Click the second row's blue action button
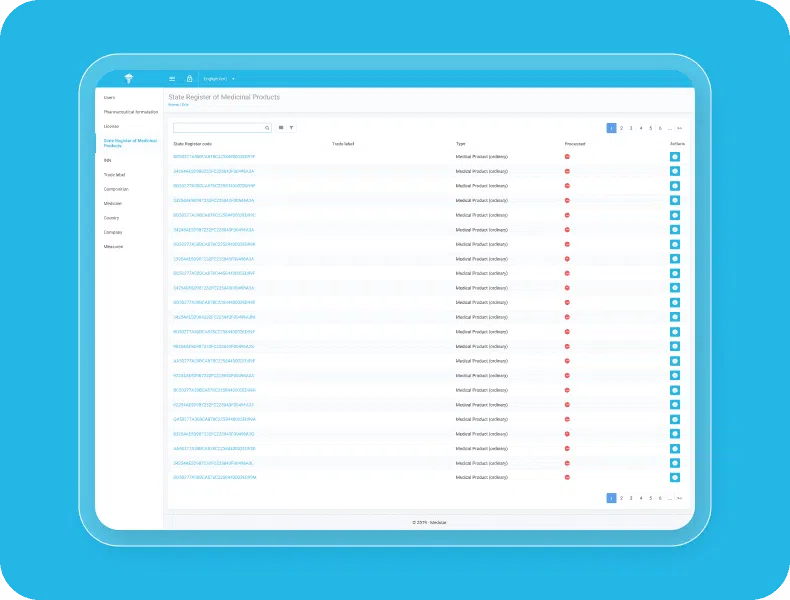The height and width of the screenshot is (600, 790). point(675,171)
